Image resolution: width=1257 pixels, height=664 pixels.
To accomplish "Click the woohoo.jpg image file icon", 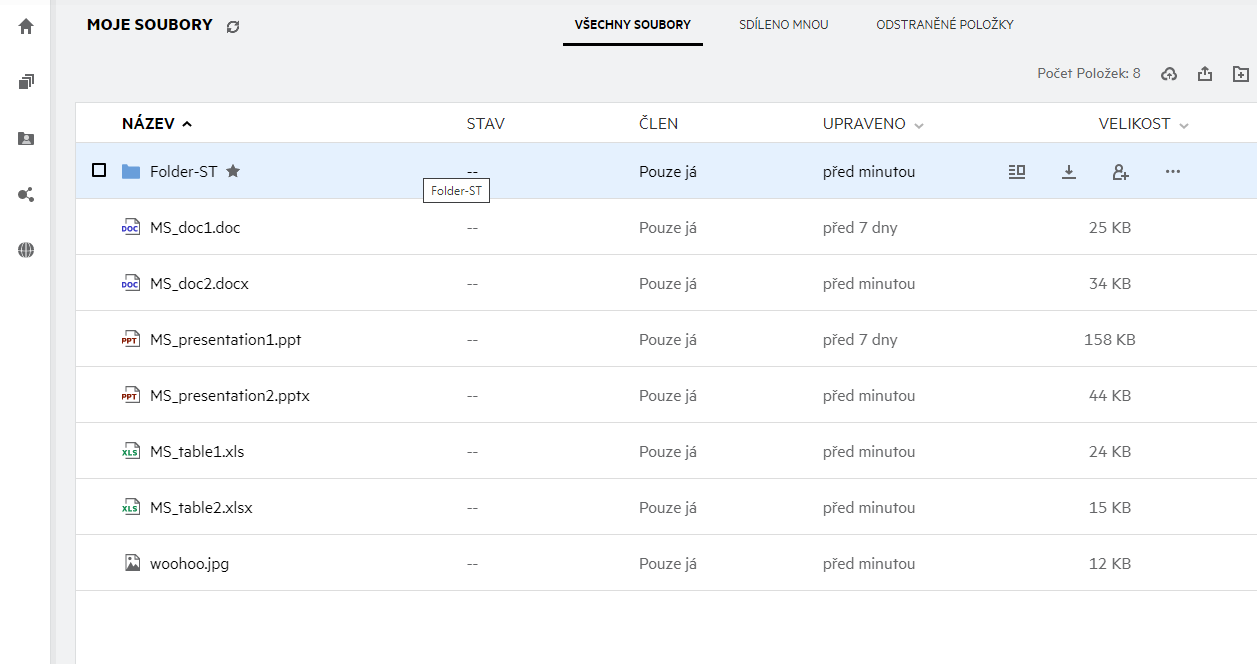I will [x=131, y=563].
